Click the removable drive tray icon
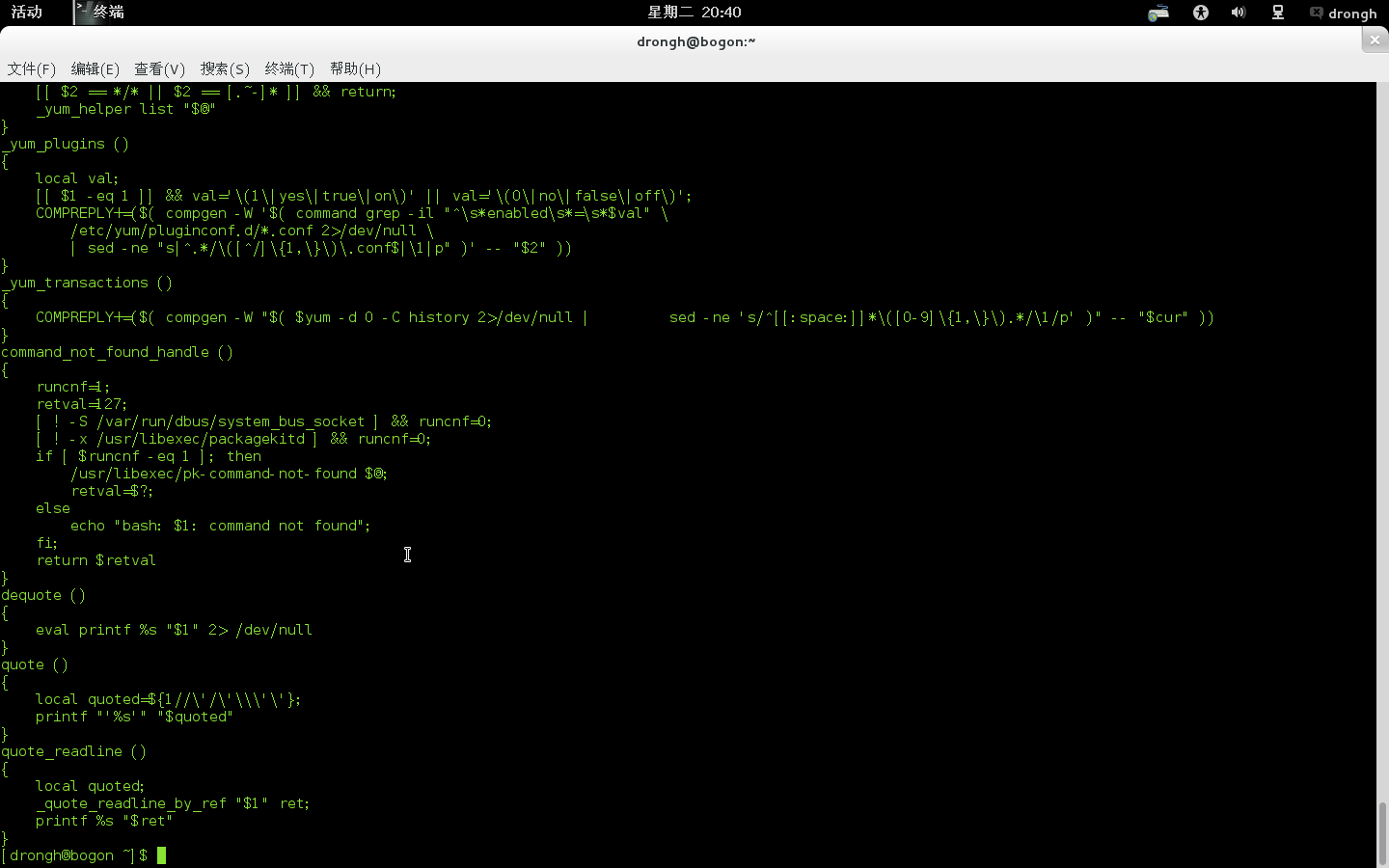This screenshot has width=1389, height=868. coord(1158,13)
